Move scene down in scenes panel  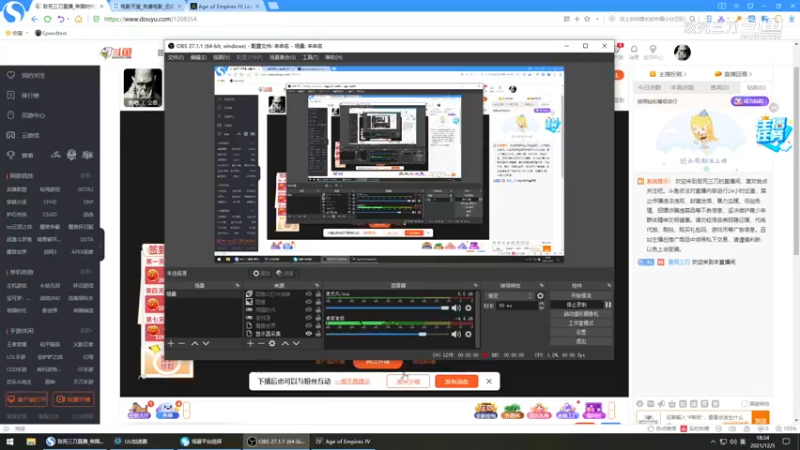(206, 343)
